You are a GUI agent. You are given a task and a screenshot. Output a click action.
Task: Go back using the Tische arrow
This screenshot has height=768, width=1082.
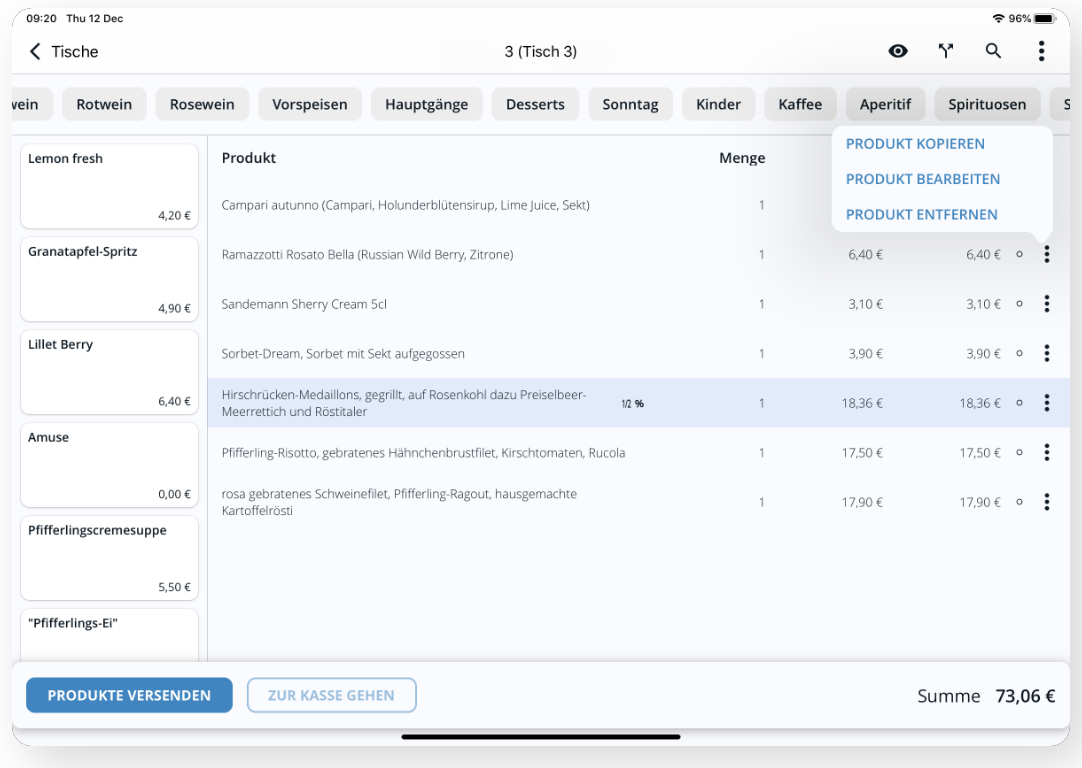point(35,52)
